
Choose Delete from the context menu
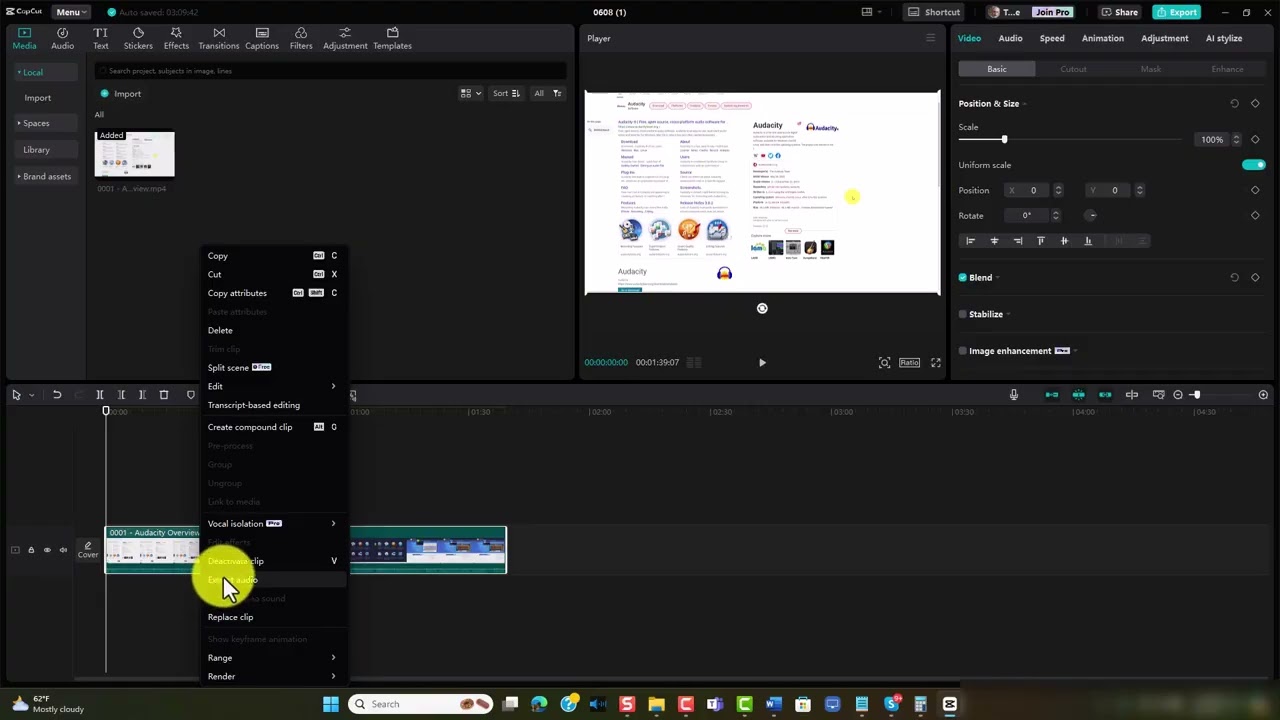click(x=273, y=331)
